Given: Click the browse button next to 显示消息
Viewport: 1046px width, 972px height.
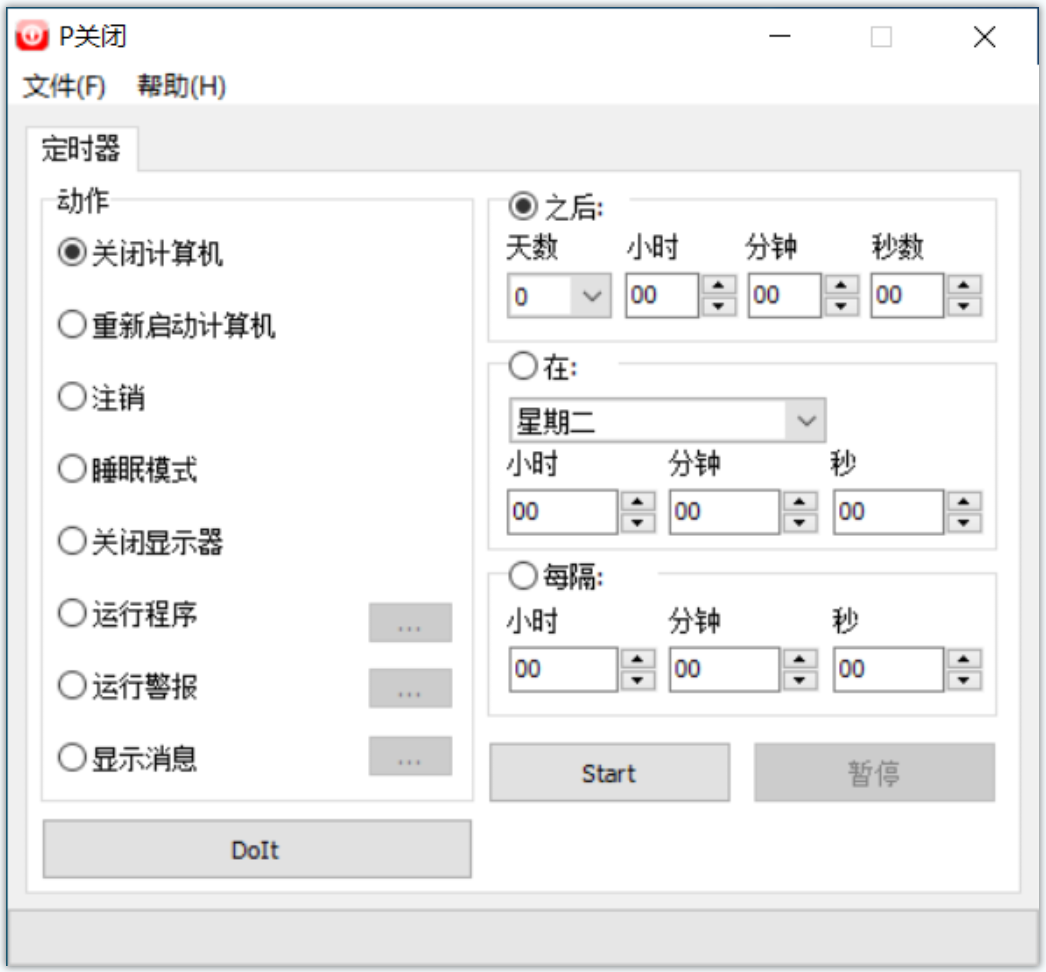Looking at the screenshot, I should tap(410, 756).
